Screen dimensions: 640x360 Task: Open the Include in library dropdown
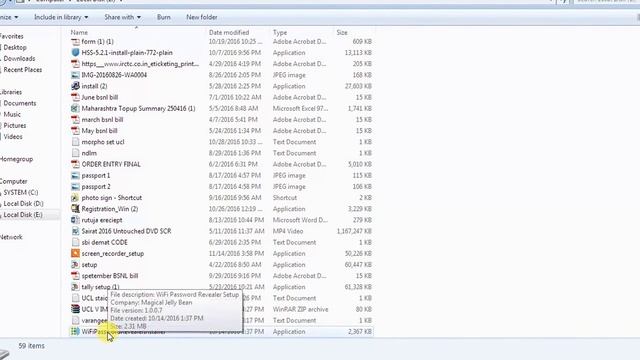pyautogui.click(x=61, y=17)
